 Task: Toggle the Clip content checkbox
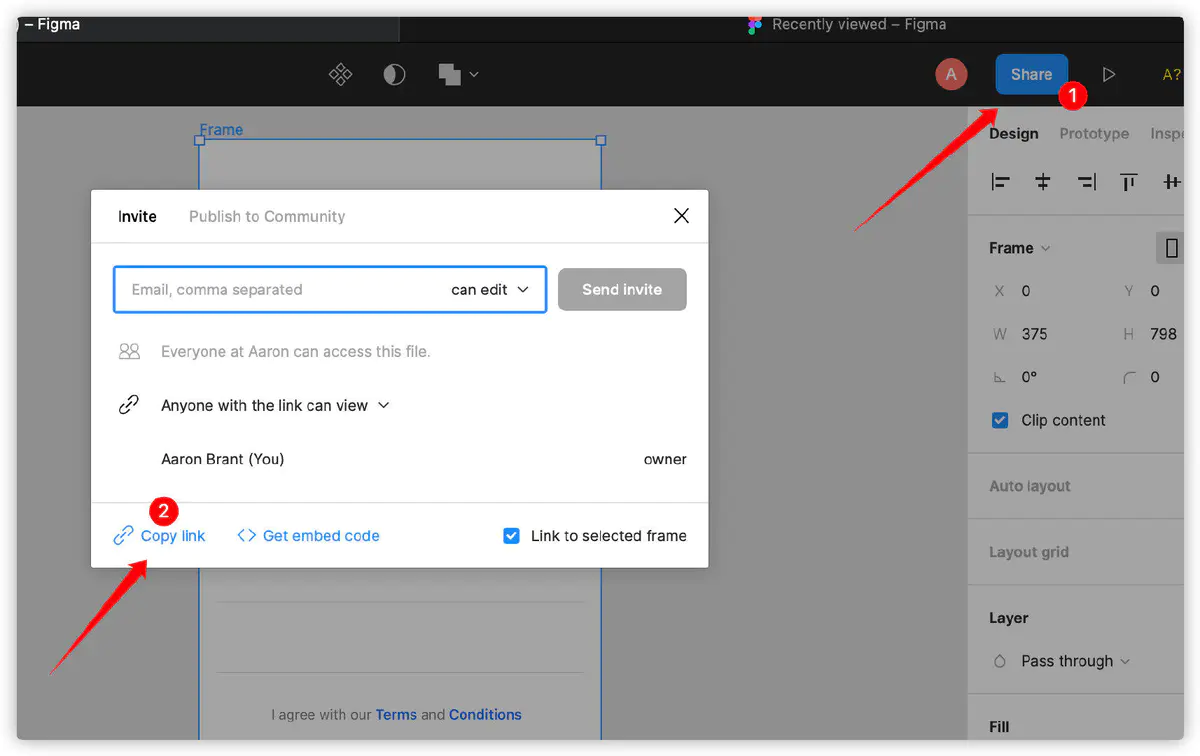pos(1000,420)
